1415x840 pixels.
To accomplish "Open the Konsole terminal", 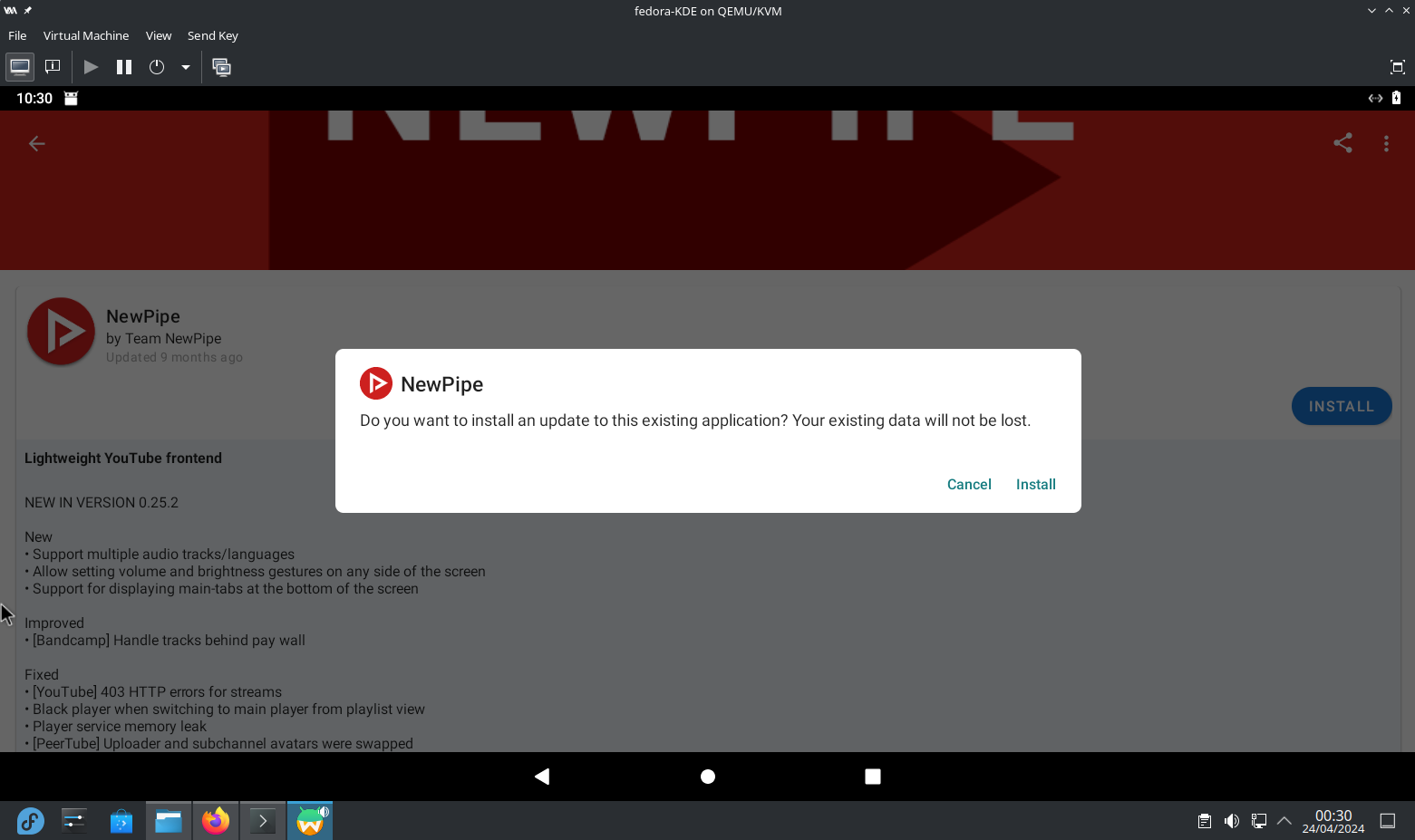I will point(263,821).
